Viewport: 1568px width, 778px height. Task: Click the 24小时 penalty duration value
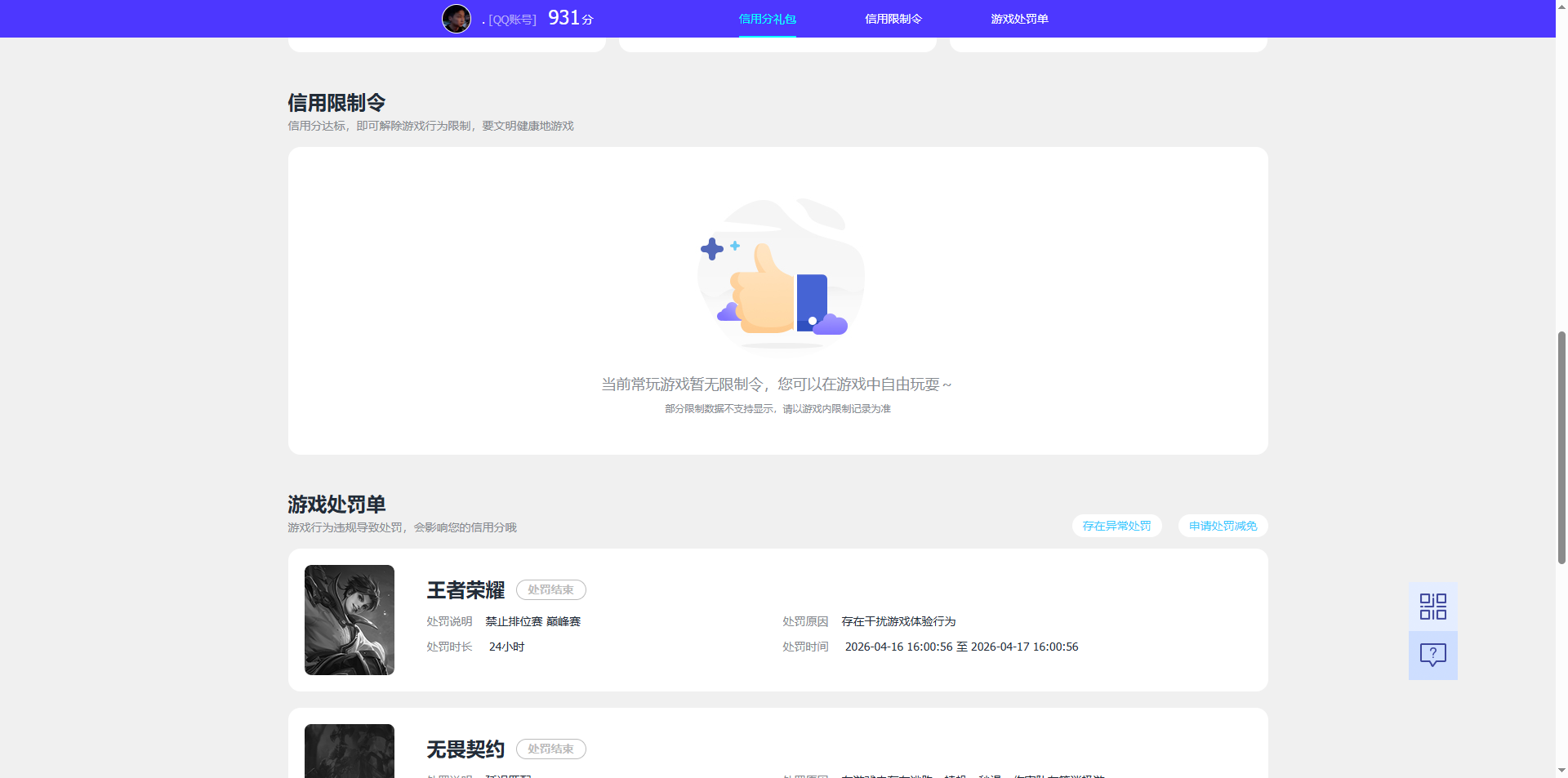(x=506, y=647)
